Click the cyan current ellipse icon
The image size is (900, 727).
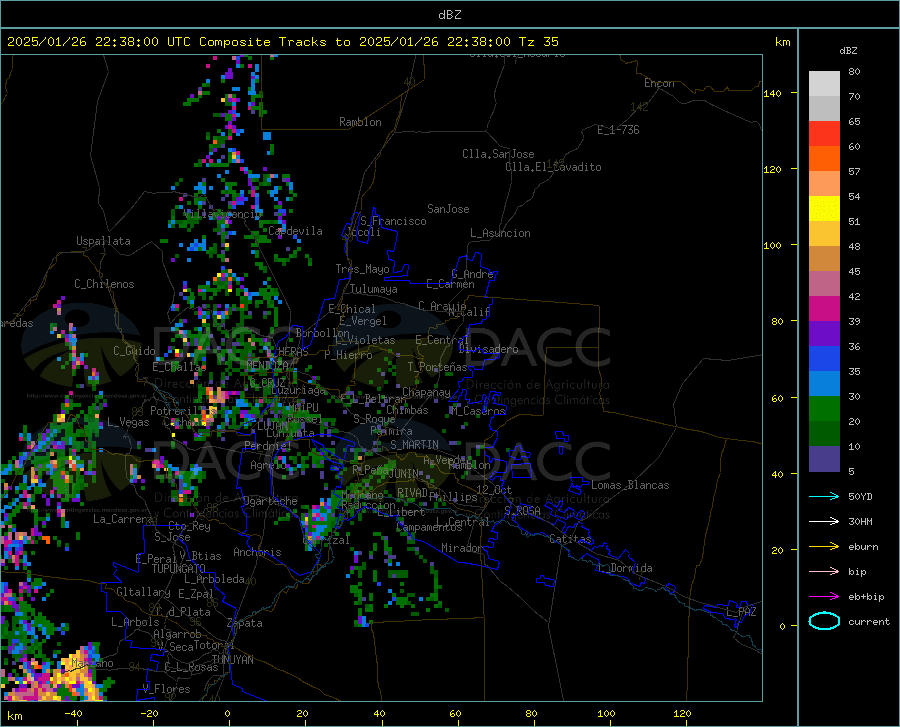(x=824, y=621)
